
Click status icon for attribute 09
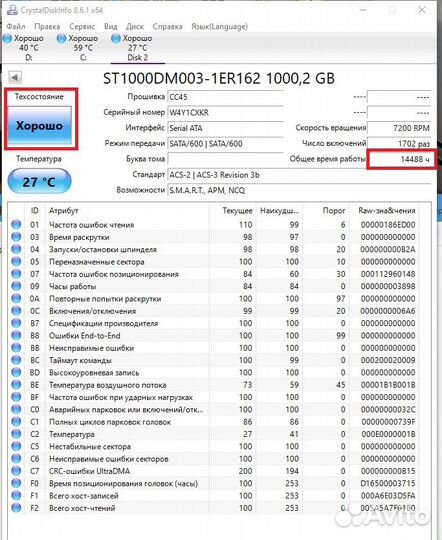16,286
